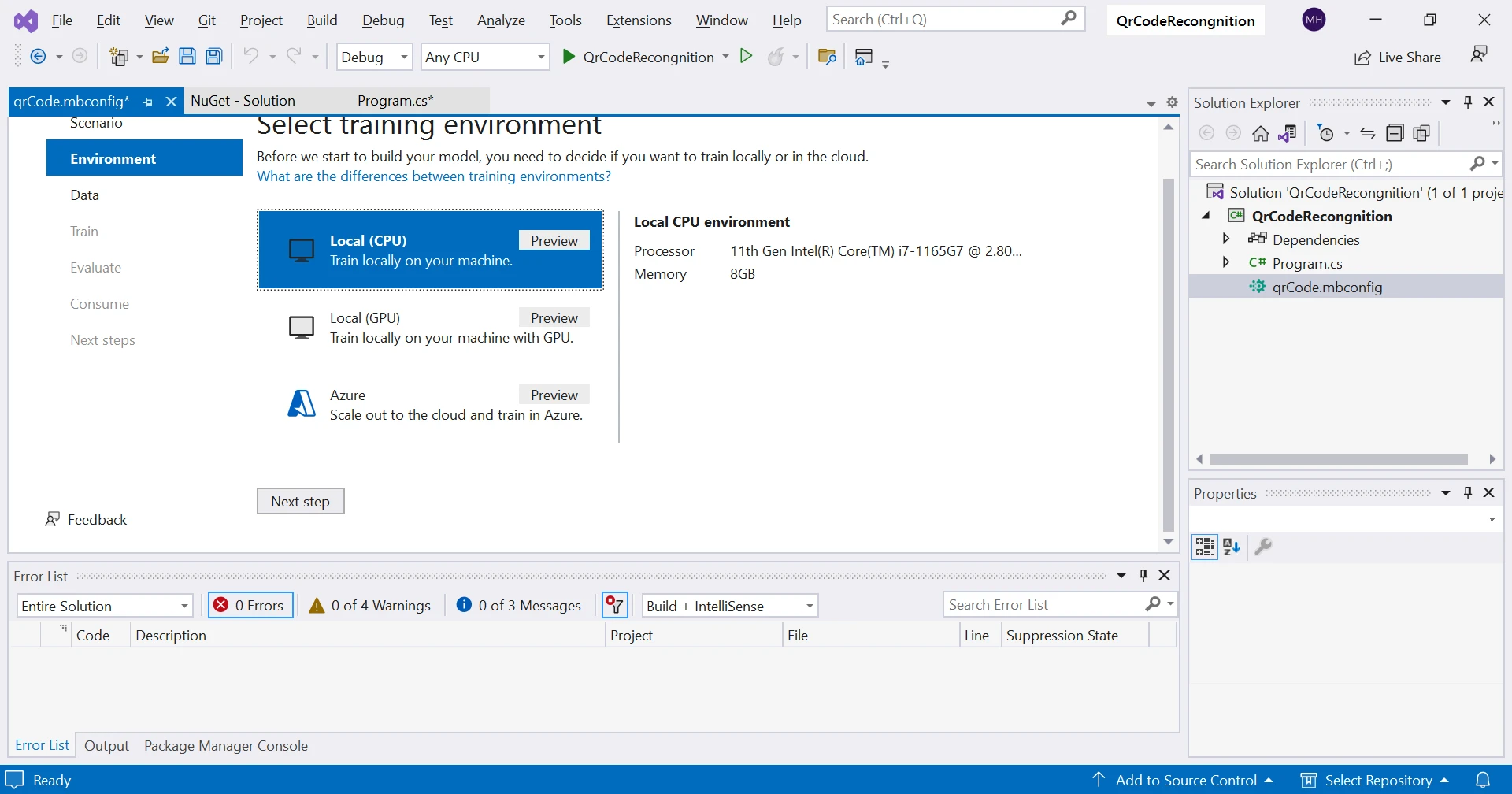Click the Next step button

pyautogui.click(x=300, y=501)
